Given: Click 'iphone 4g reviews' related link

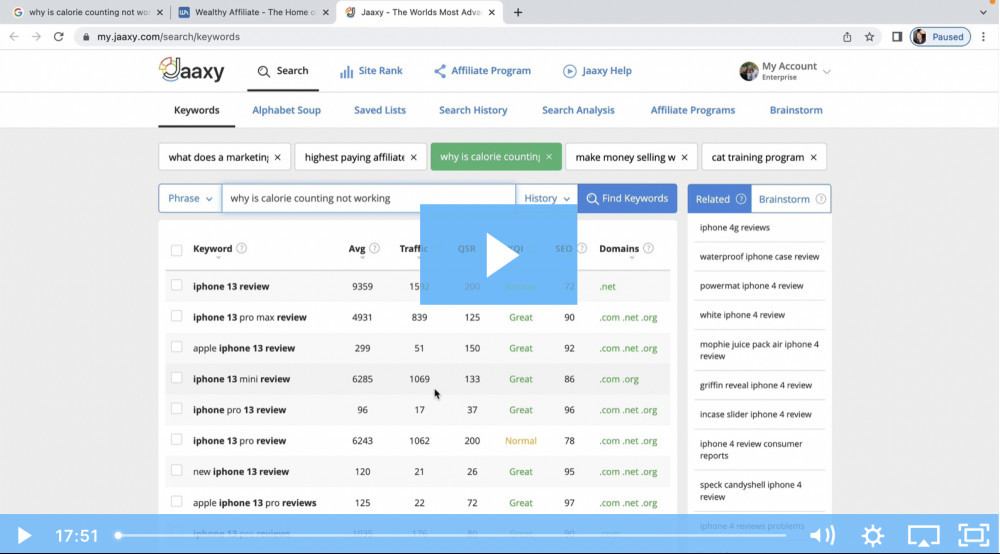Looking at the screenshot, I should point(735,227).
